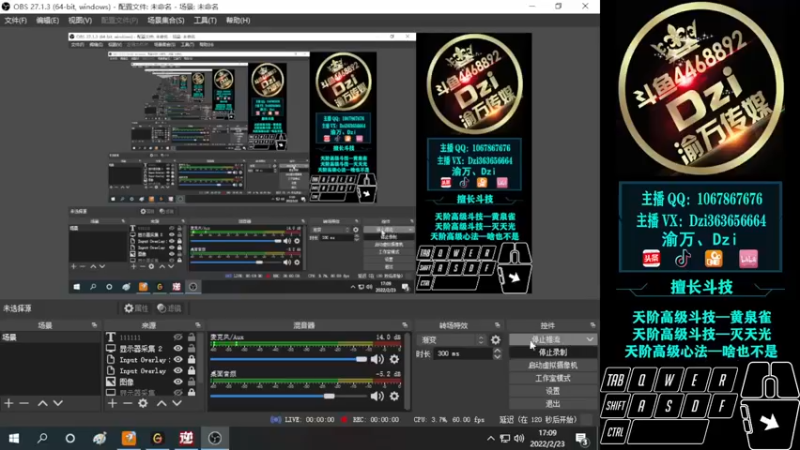This screenshot has width=800, height=450.
Task: Open the 麦克风/Aux audio settings gear
Action: click(x=394, y=360)
